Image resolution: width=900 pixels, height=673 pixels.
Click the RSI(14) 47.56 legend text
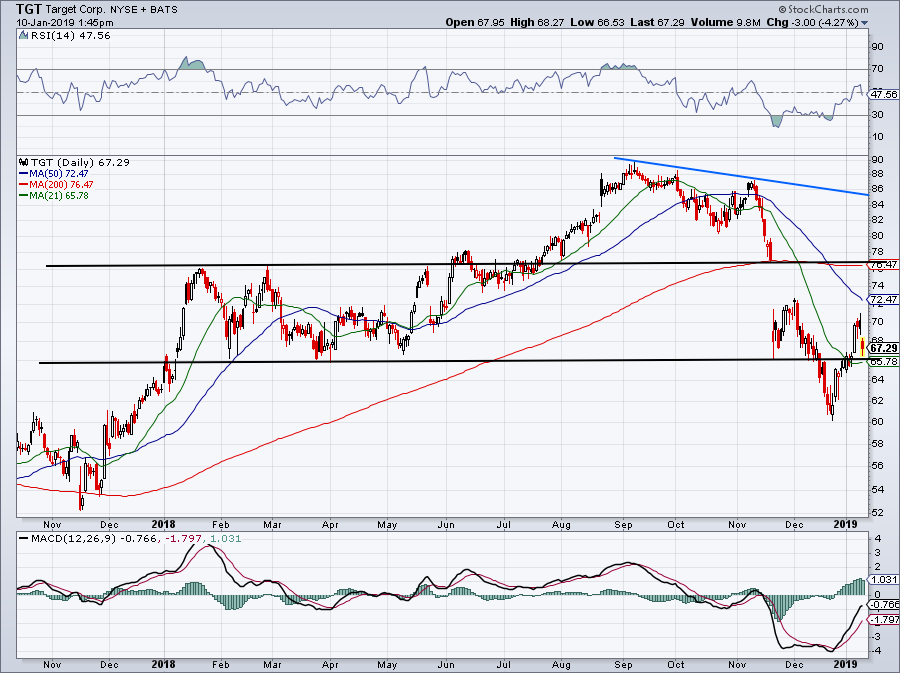pos(71,36)
